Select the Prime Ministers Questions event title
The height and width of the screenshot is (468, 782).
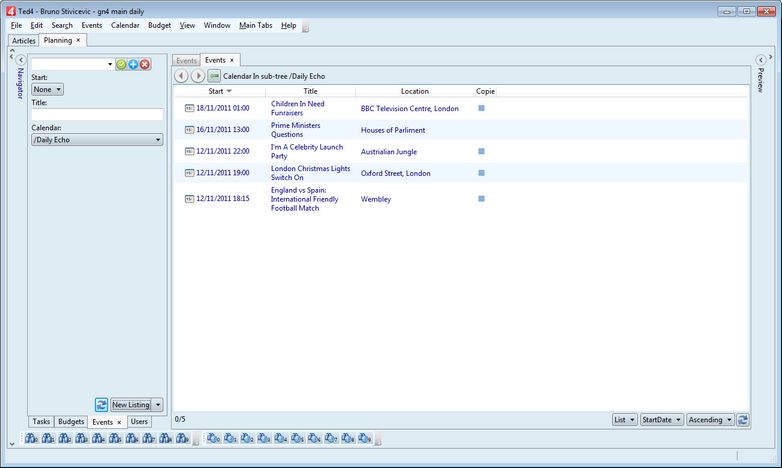(296, 130)
